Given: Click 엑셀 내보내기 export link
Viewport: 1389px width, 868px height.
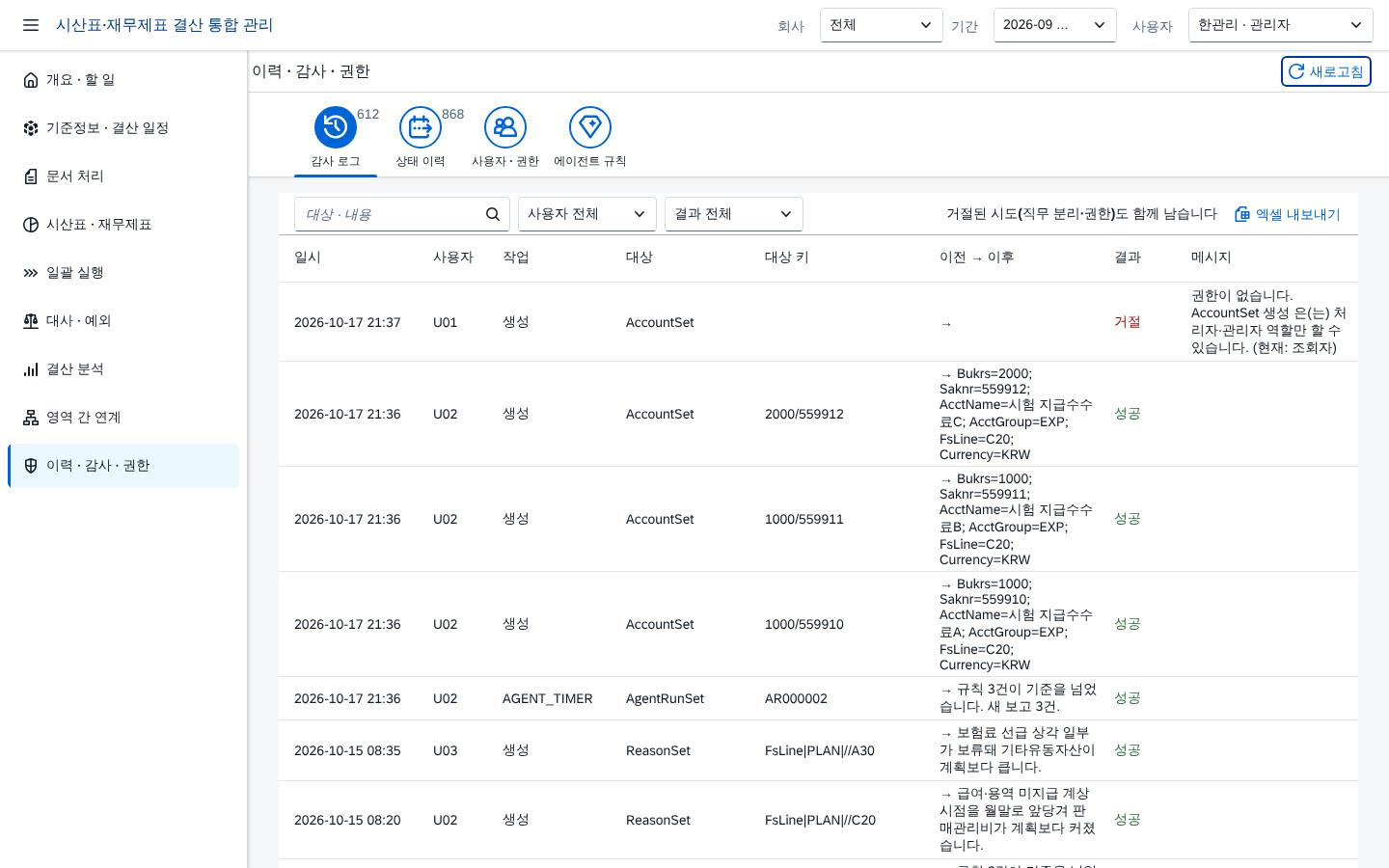Looking at the screenshot, I should point(1288,214).
